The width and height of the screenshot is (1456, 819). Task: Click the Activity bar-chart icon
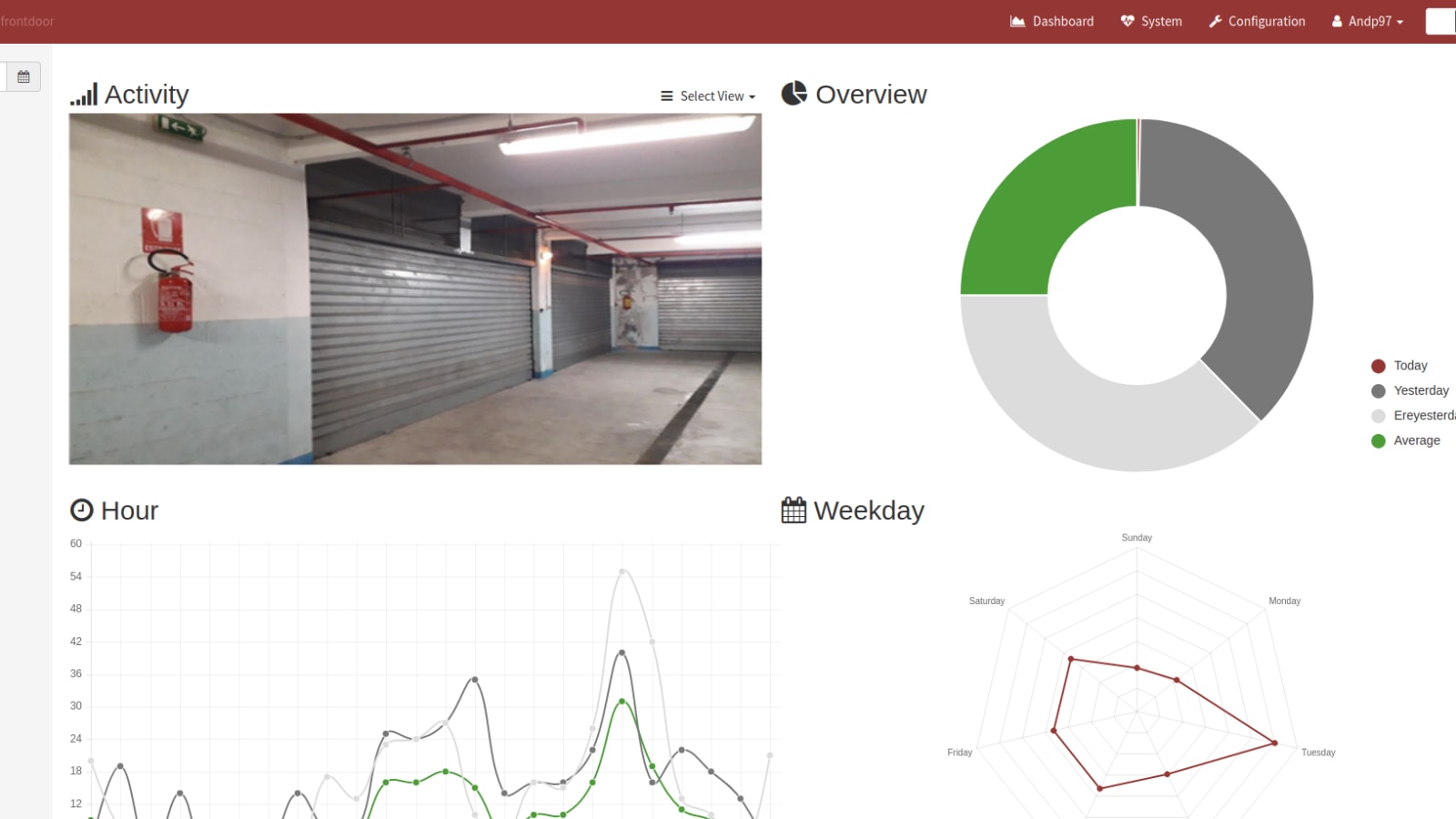pyautogui.click(x=84, y=95)
